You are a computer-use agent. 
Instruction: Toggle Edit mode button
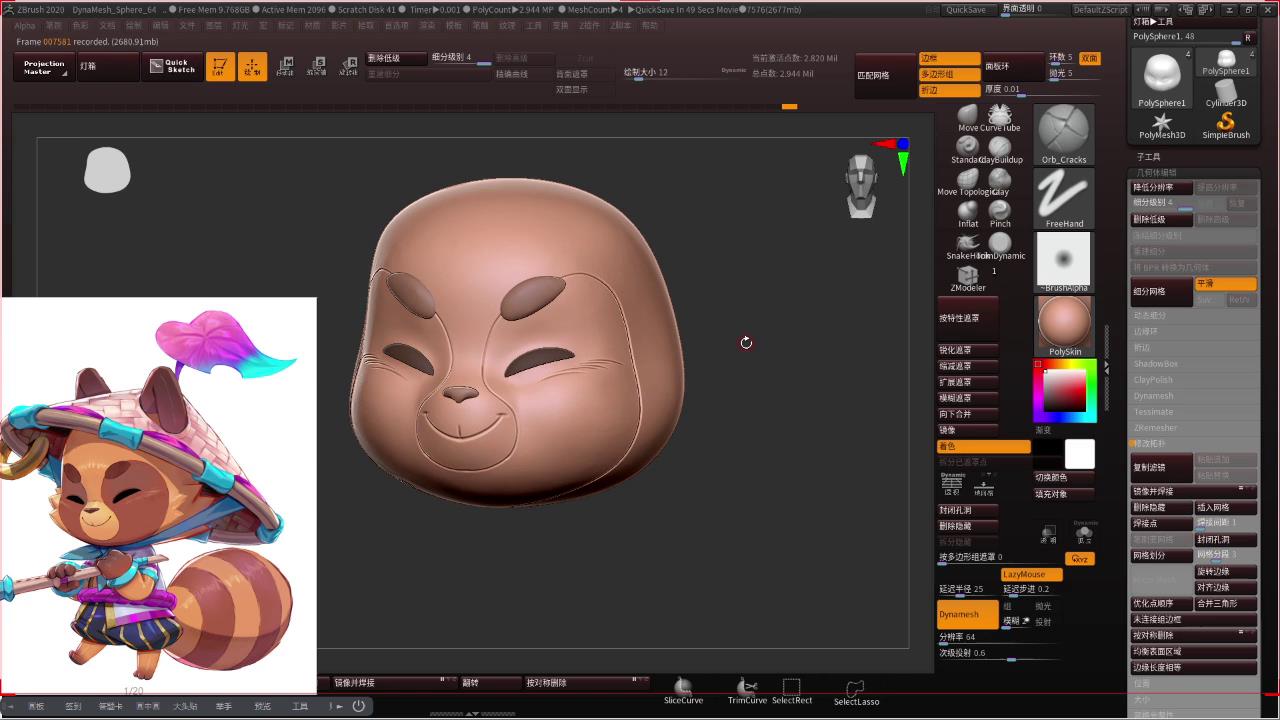220,67
